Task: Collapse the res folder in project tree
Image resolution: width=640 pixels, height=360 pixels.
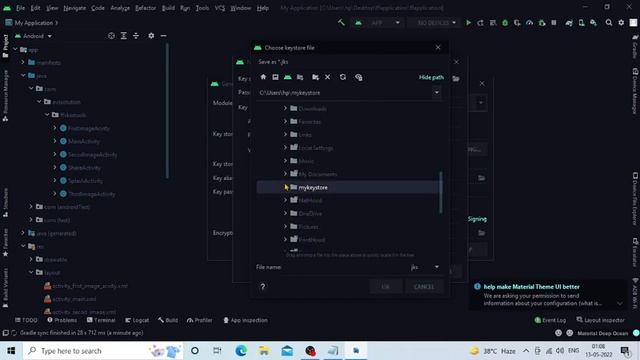Action: click(x=23, y=246)
